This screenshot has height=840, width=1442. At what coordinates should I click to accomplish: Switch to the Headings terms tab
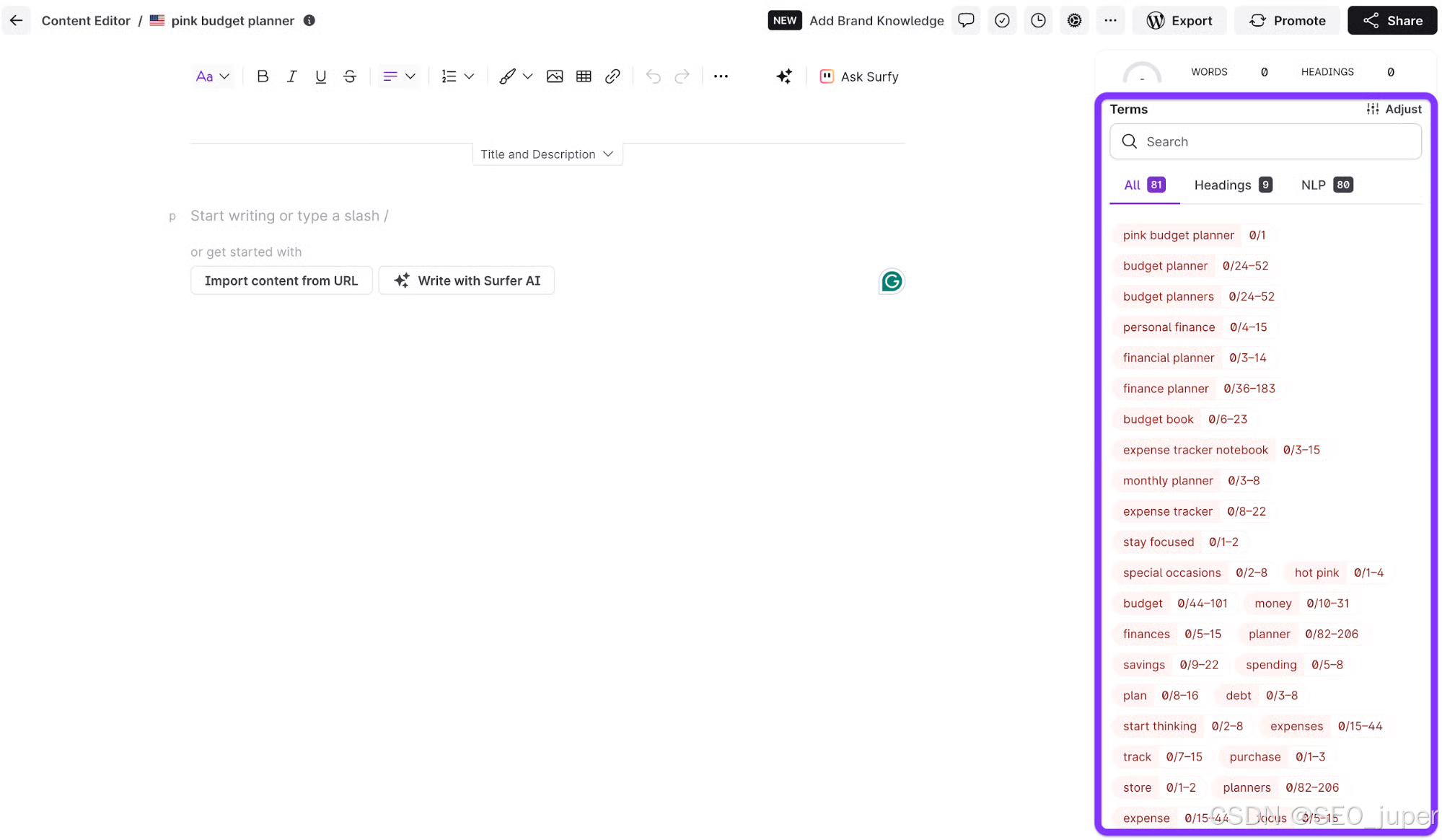[1232, 185]
